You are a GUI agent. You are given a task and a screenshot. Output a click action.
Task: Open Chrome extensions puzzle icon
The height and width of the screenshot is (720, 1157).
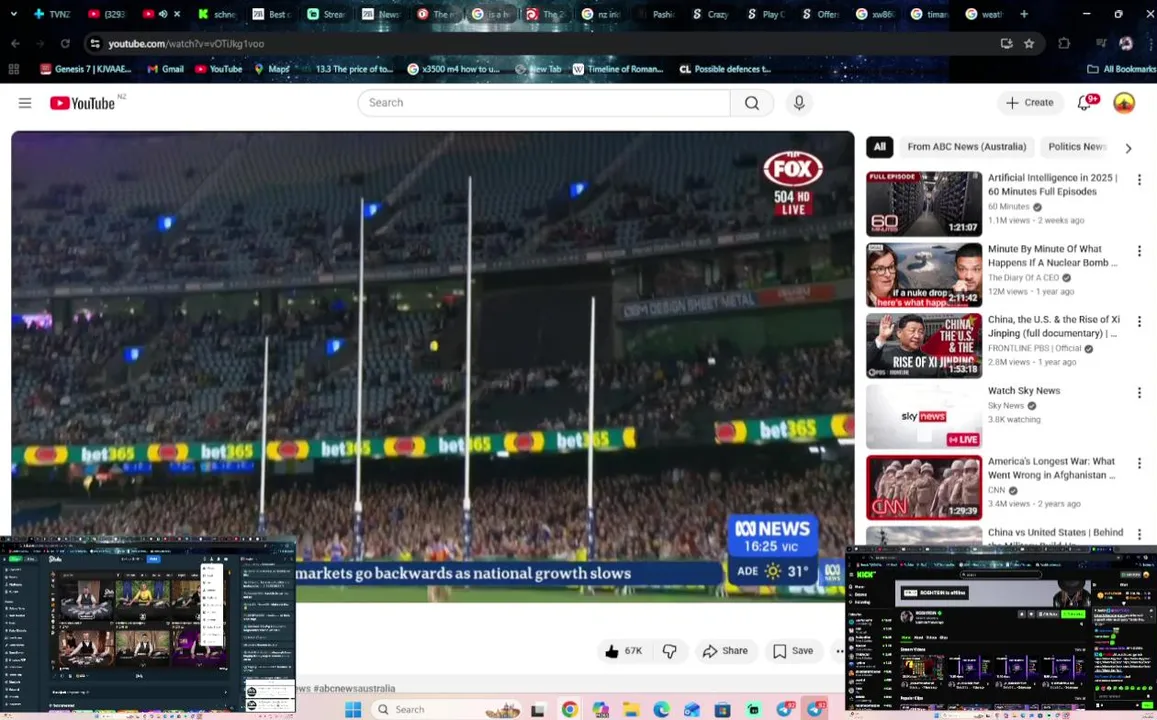[1064, 44]
